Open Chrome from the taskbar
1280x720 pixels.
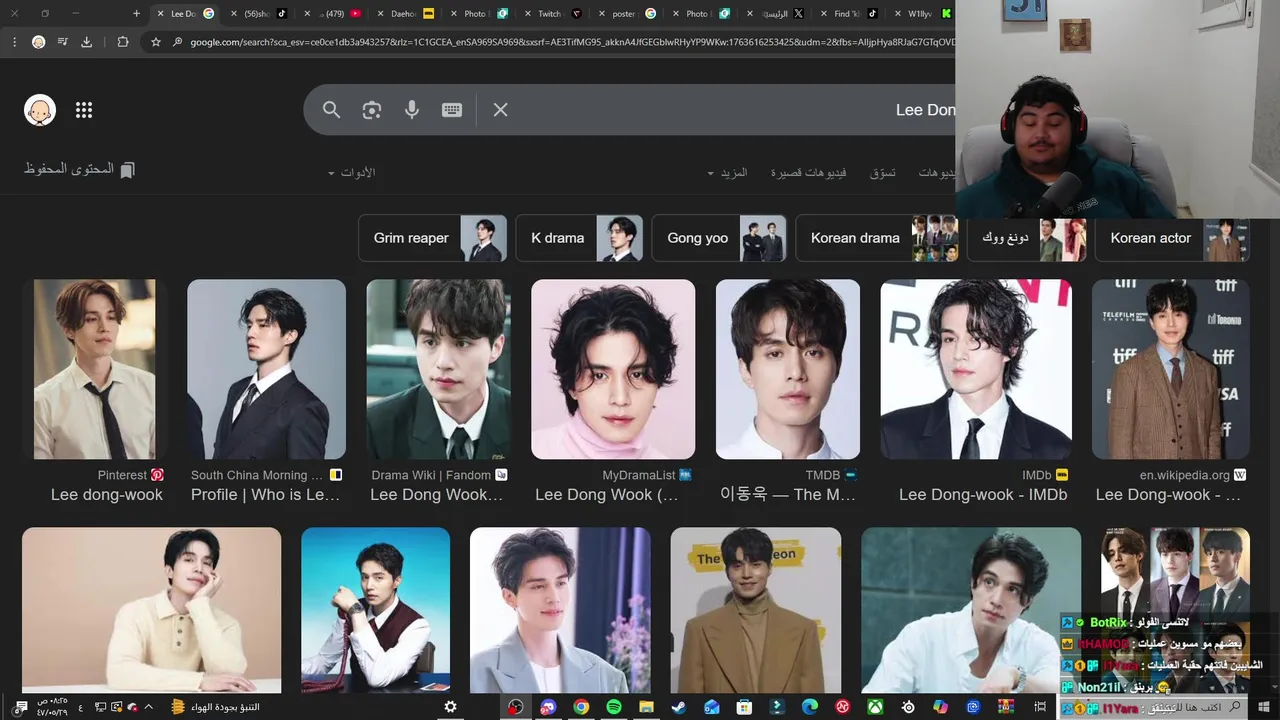tap(581, 707)
